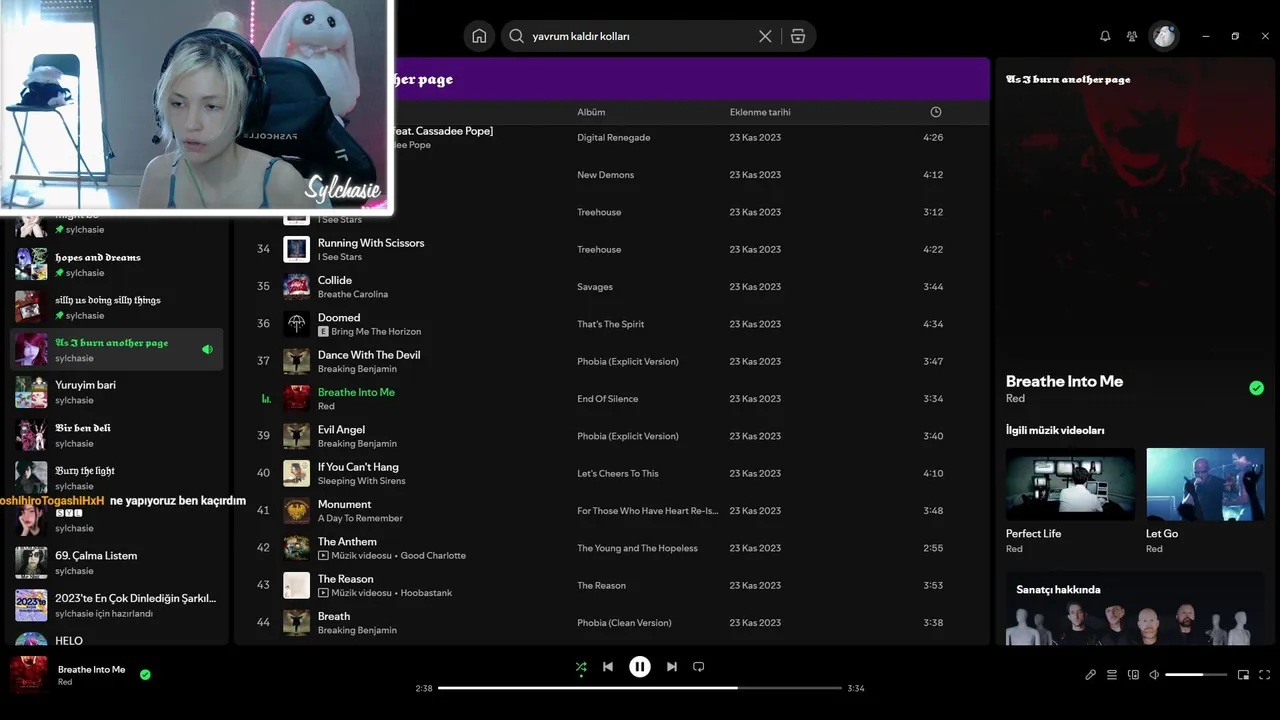
Task: Open the 'hopes and dreams' playlist
Action: coord(116,264)
